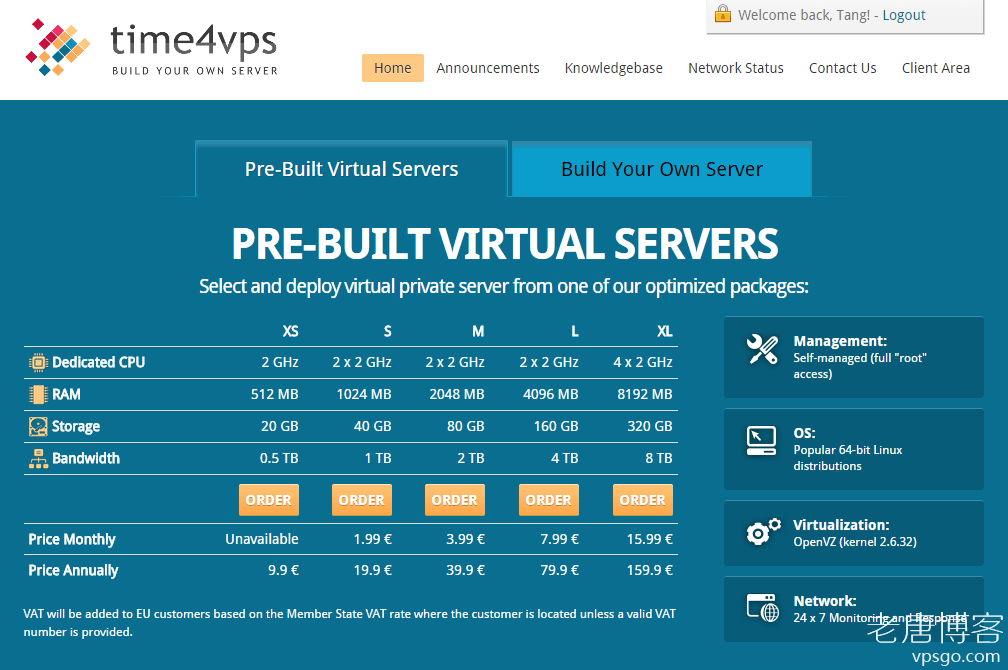Click the VAT notice paragraph
Screen dimensions: 1008x670
click(350, 623)
